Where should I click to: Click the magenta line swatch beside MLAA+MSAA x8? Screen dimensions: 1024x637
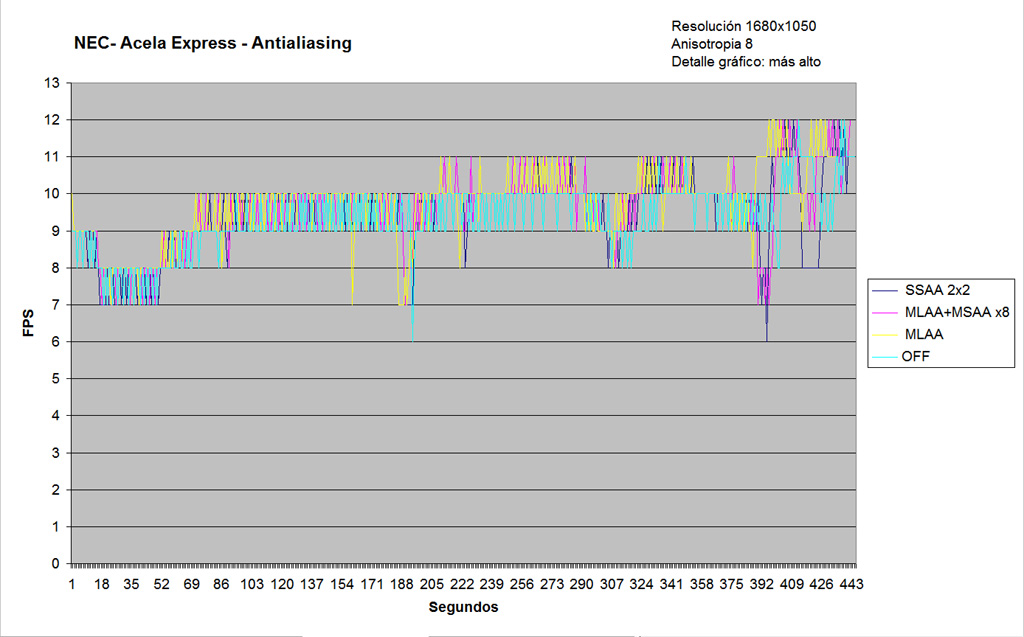point(885,313)
